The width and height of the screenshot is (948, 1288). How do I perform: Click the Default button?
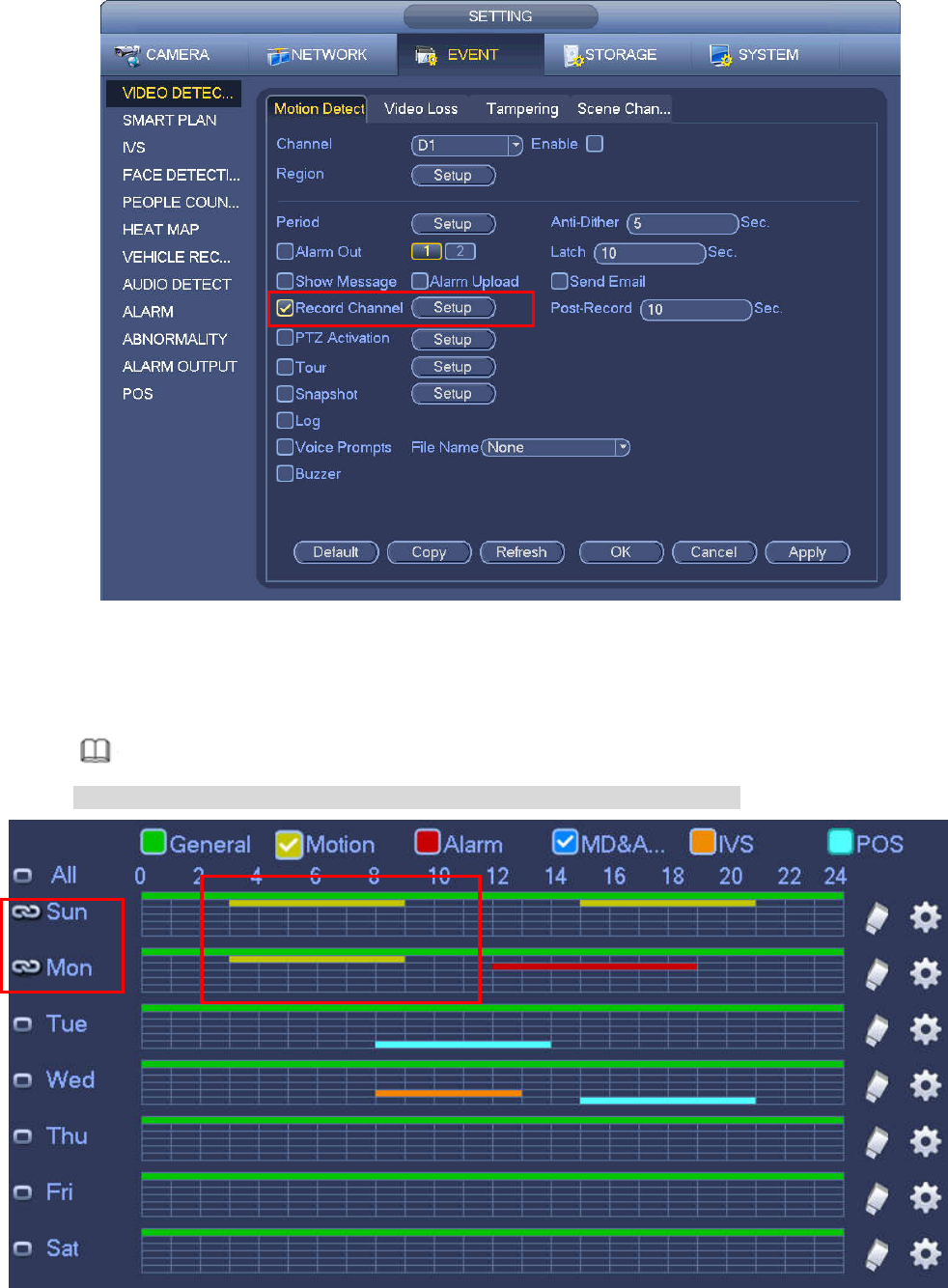tap(336, 552)
